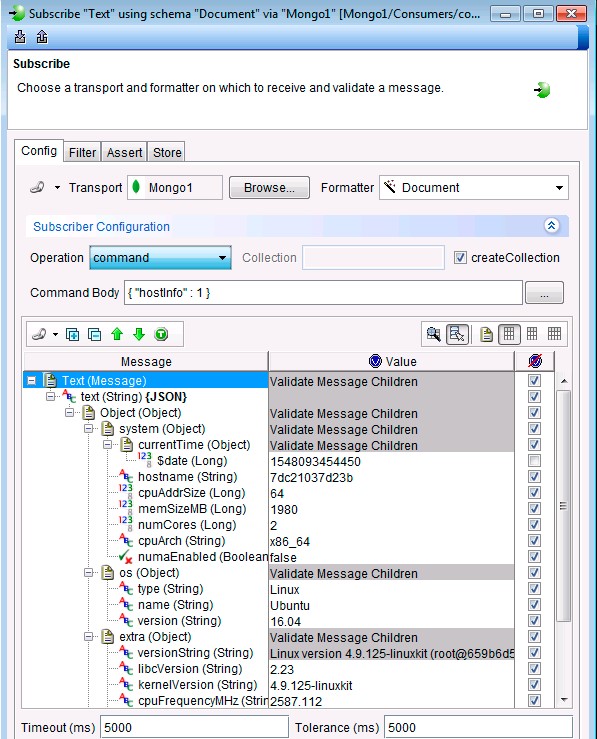This screenshot has height=739, width=597.
Task: Click the green move up arrow
Action: coord(117,335)
